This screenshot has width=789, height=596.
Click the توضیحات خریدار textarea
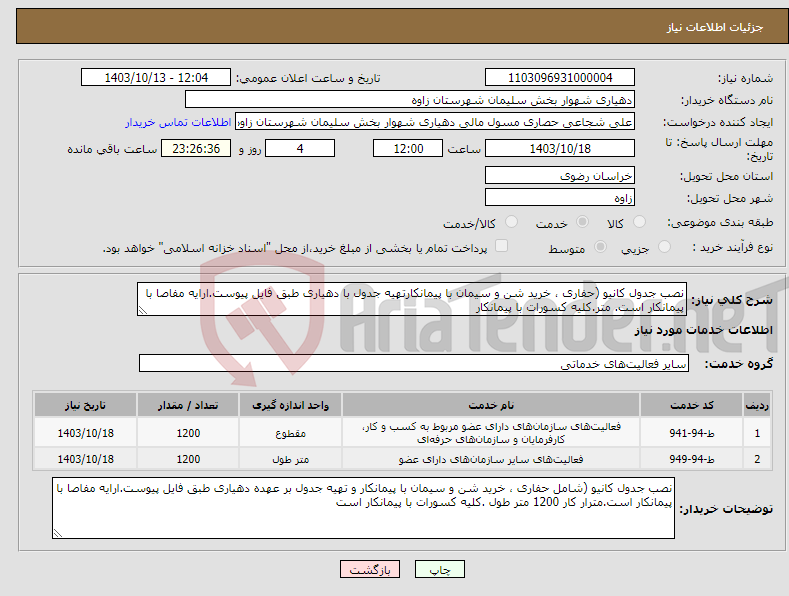[363, 508]
